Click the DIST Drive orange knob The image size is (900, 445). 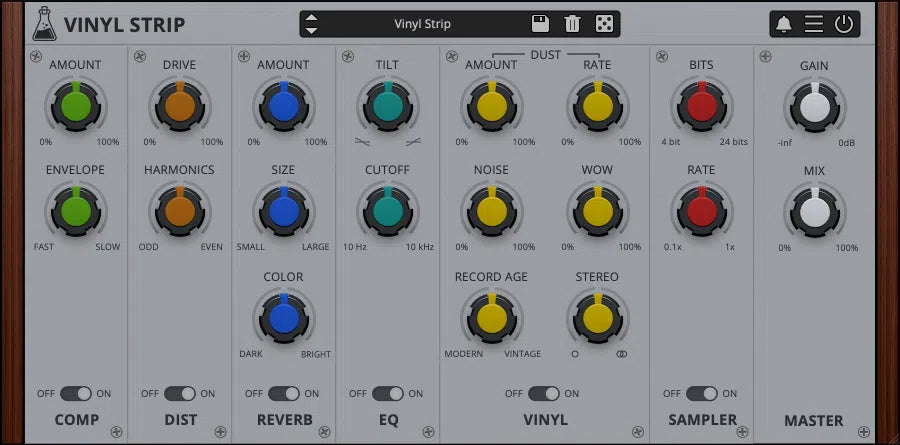tap(180, 104)
